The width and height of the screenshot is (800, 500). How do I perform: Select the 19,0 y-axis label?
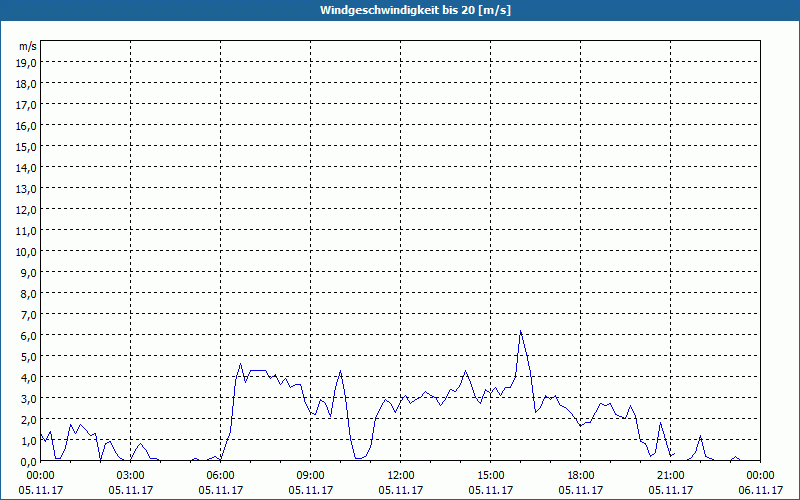click(27, 63)
